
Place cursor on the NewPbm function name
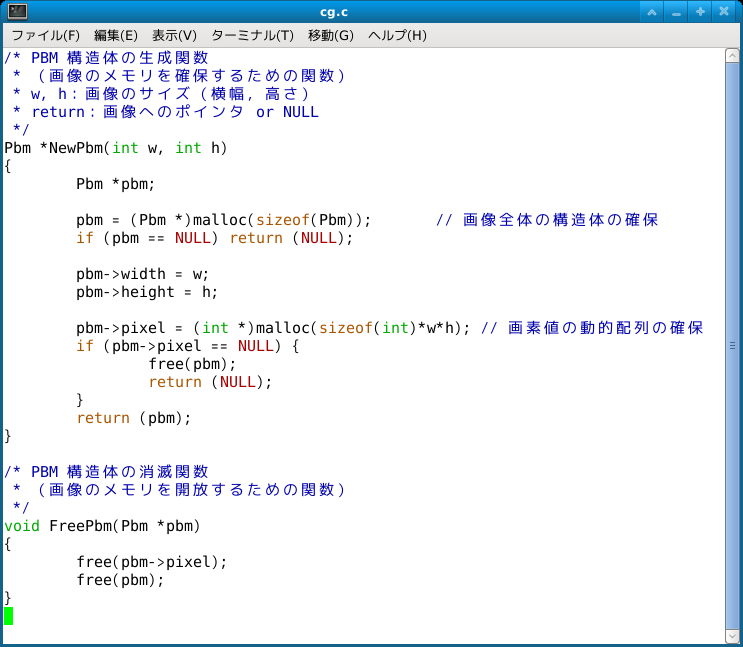[x=75, y=148]
